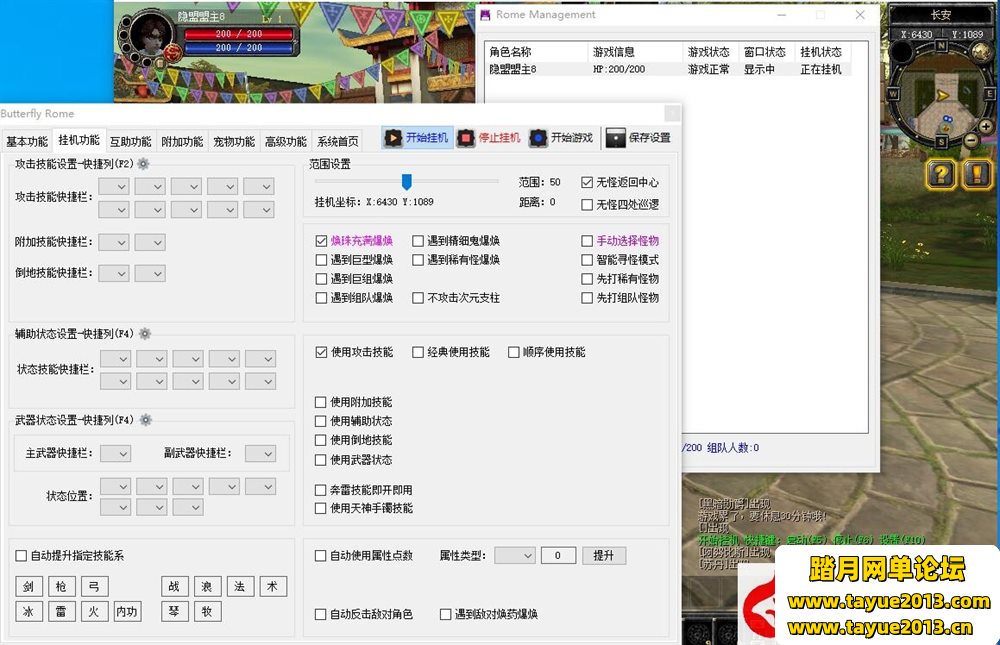Click the 提升 button
This screenshot has width=1000, height=645.
point(603,556)
